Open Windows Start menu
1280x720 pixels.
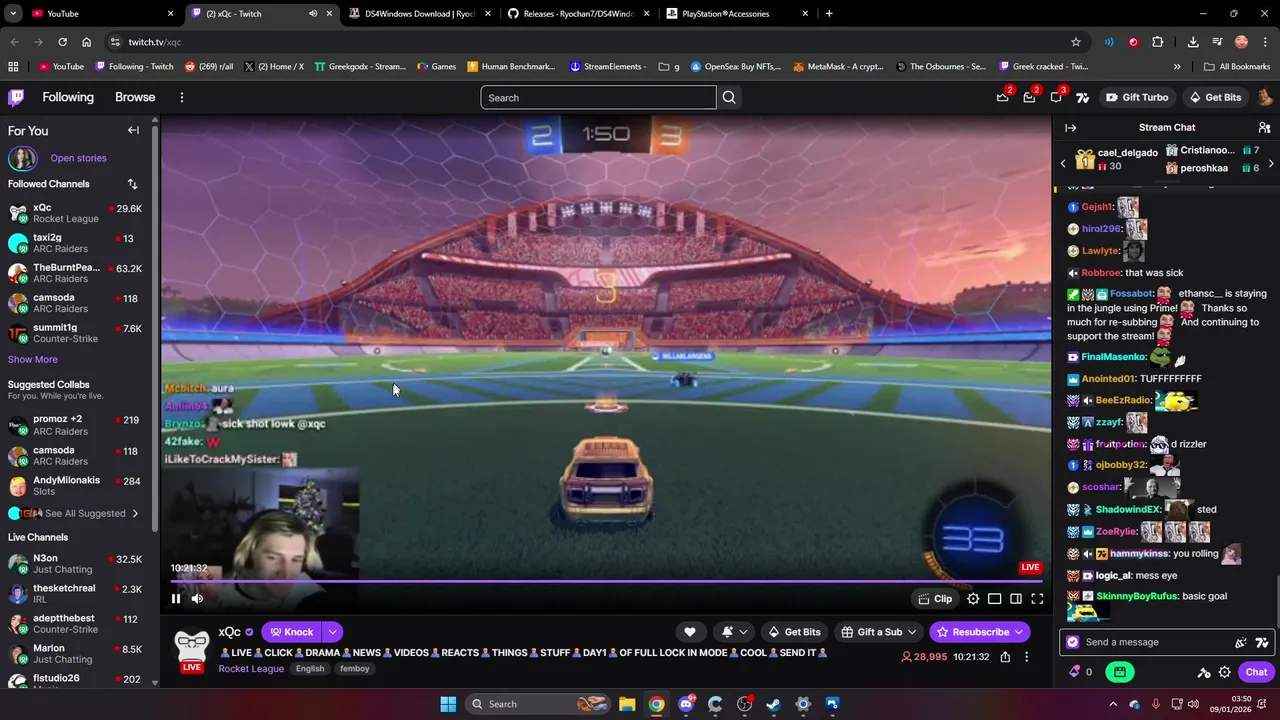click(448, 704)
